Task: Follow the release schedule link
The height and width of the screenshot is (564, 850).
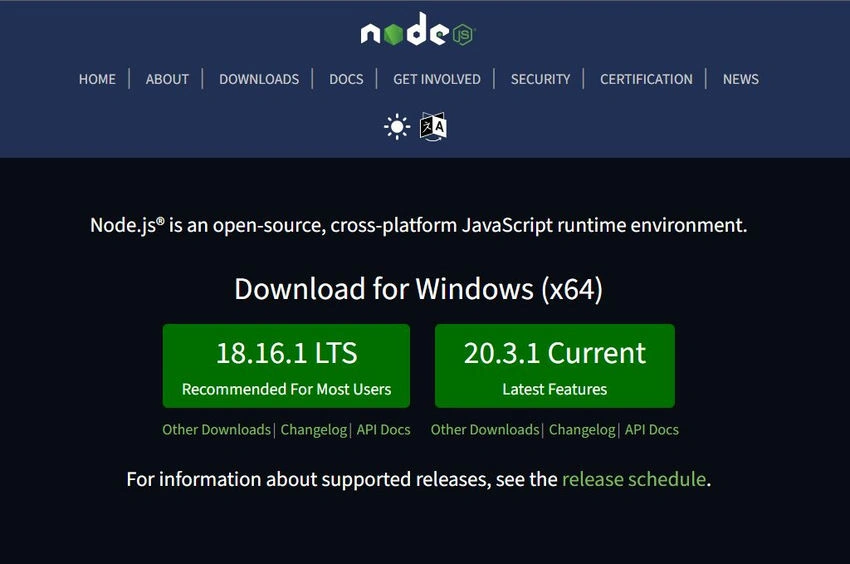Action: pos(634,479)
